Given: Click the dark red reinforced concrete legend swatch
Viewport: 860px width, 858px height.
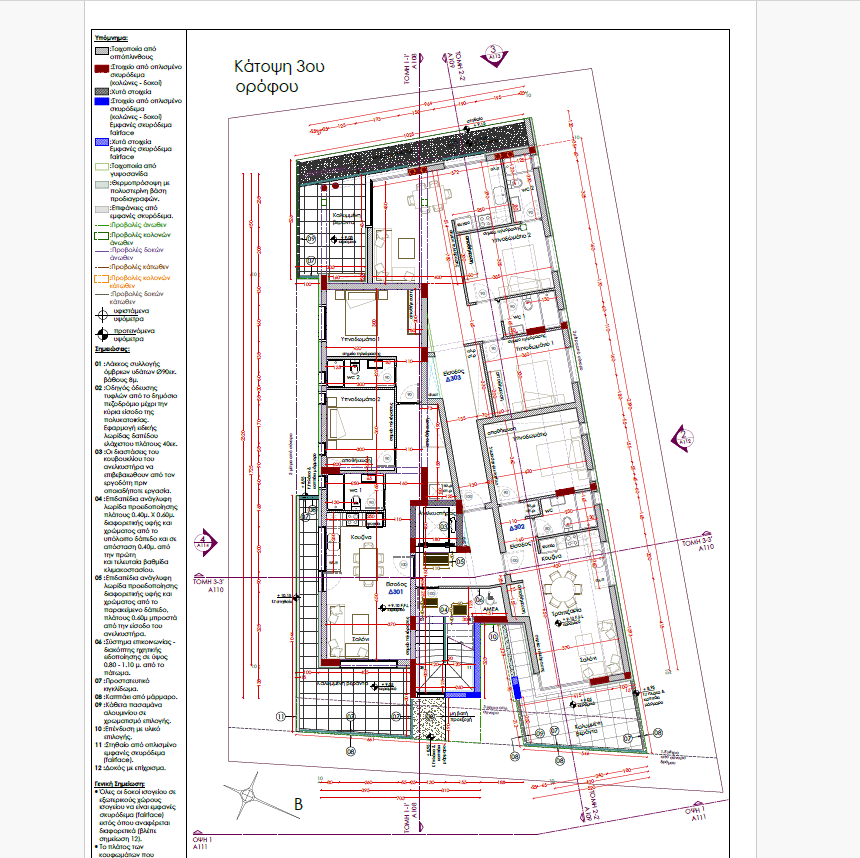Looking at the screenshot, I should (x=101, y=70).
